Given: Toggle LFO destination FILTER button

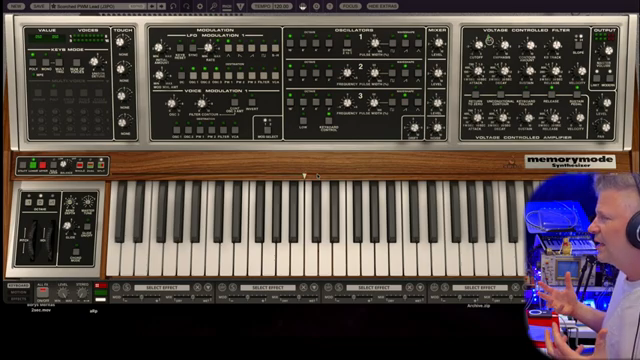Looking at the screenshot, I should pos(264,76).
